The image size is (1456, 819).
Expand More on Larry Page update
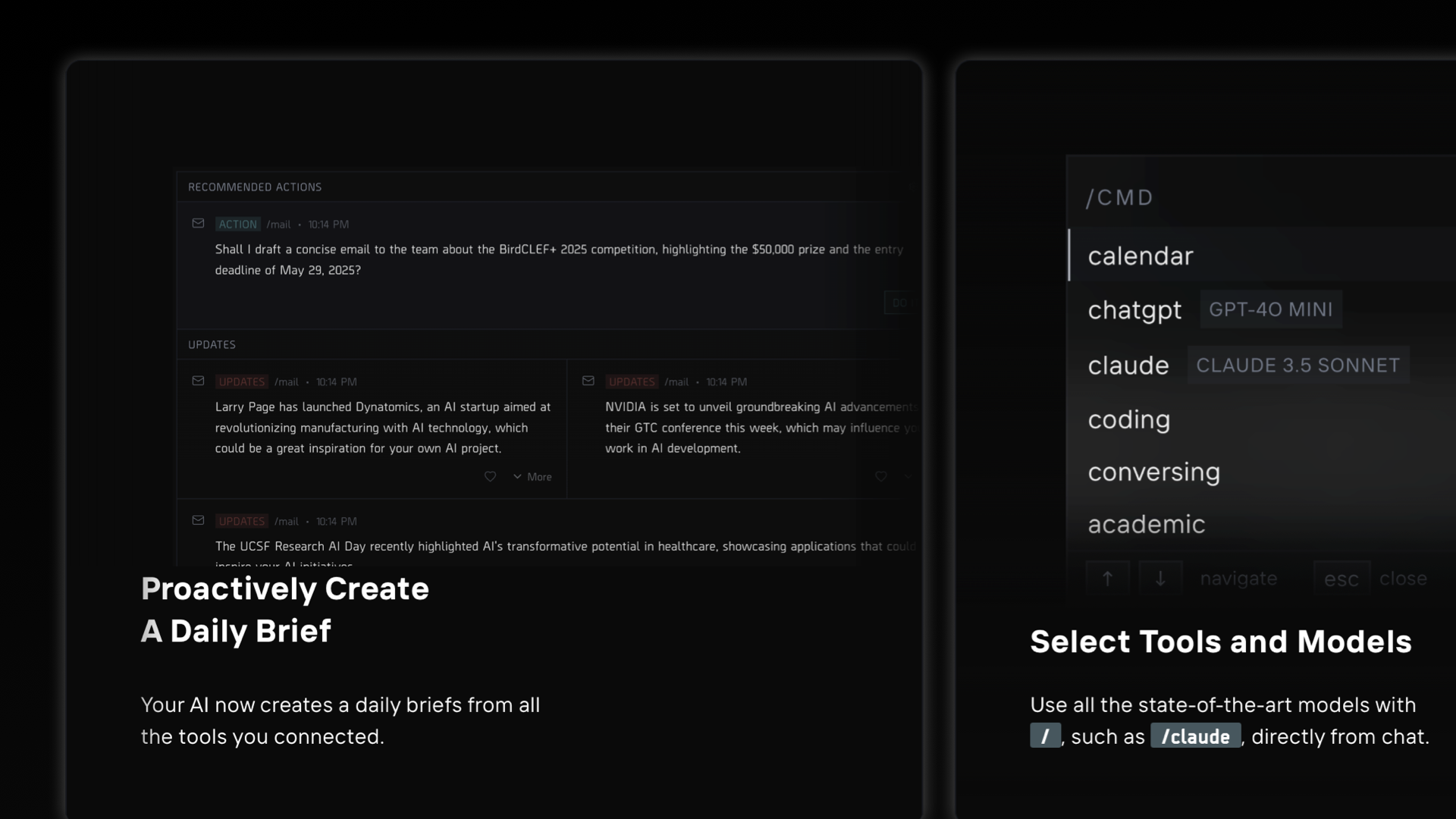tap(532, 477)
